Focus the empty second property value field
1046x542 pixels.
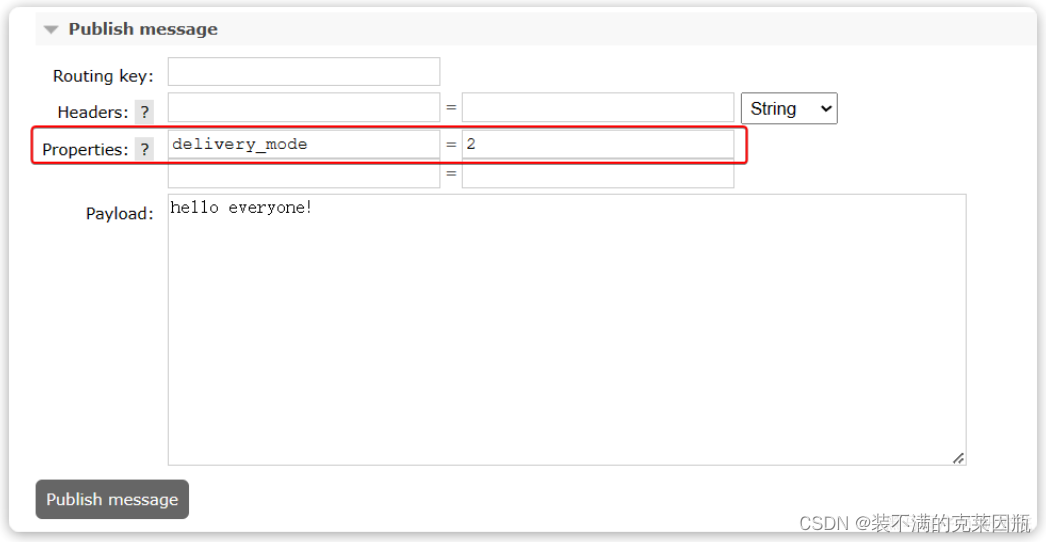[597, 175]
